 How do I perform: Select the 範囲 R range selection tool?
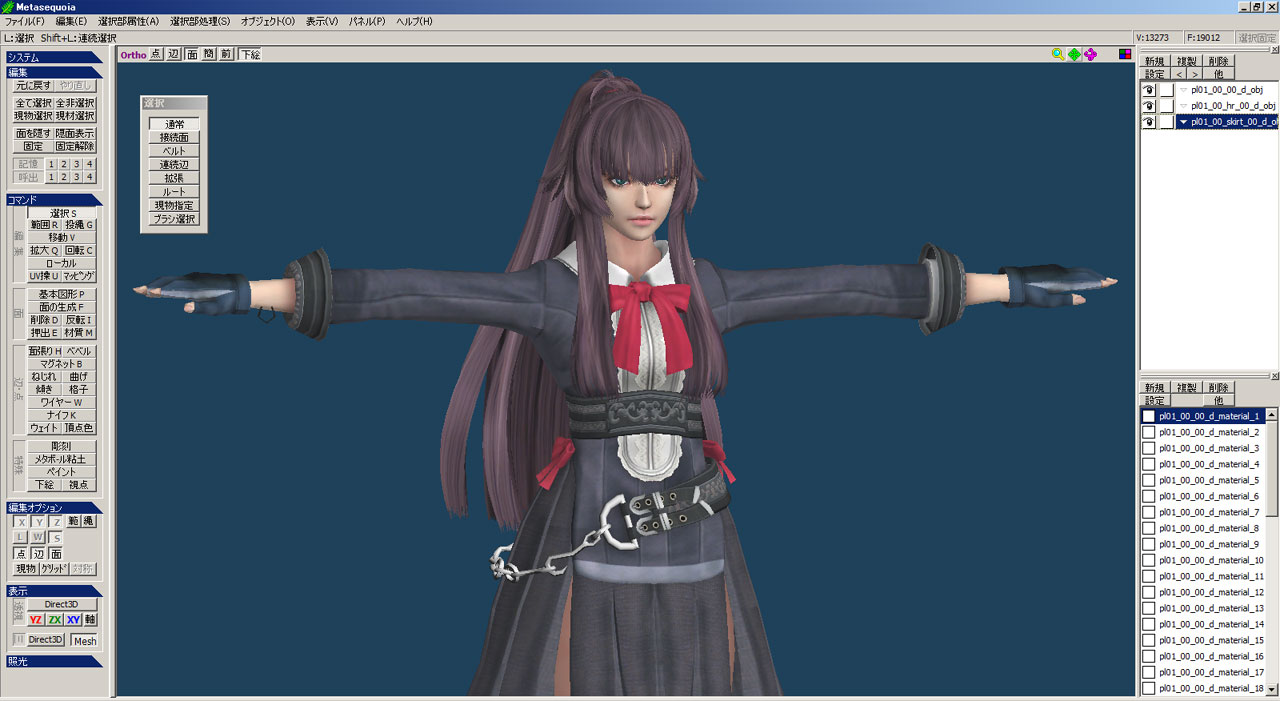[44, 225]
